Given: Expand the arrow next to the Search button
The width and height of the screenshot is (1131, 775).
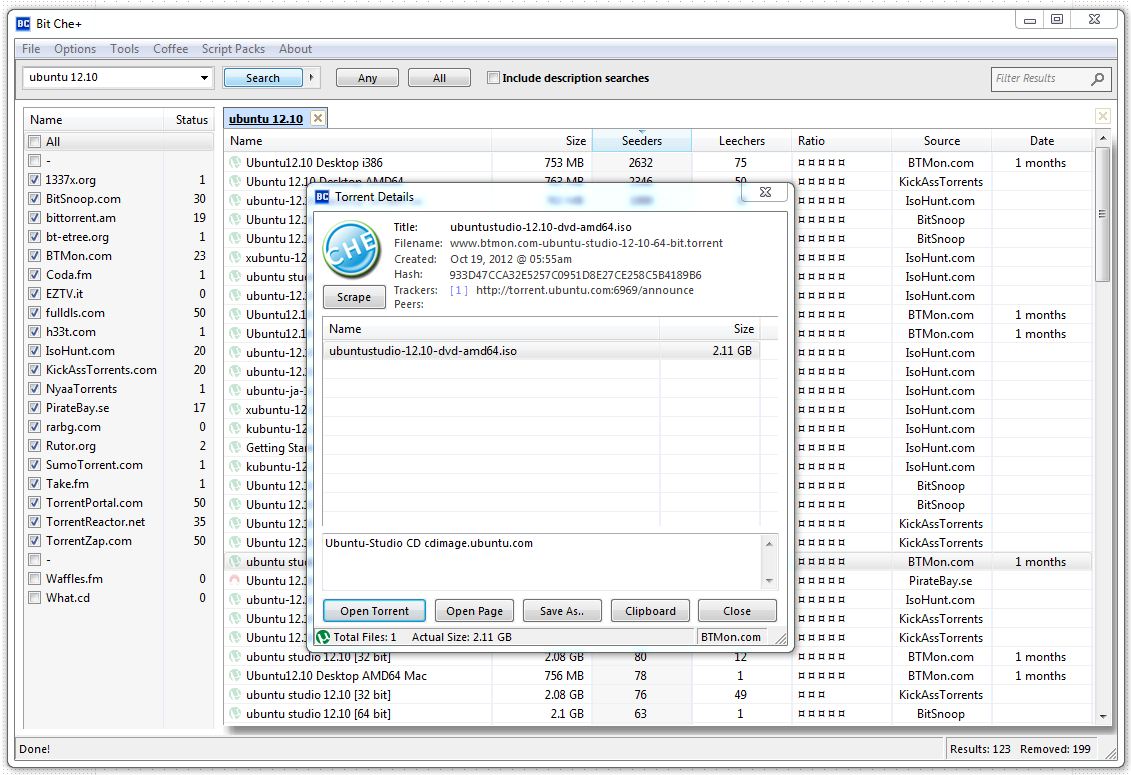Looking at the screenshot, I should tap(311, 78).
